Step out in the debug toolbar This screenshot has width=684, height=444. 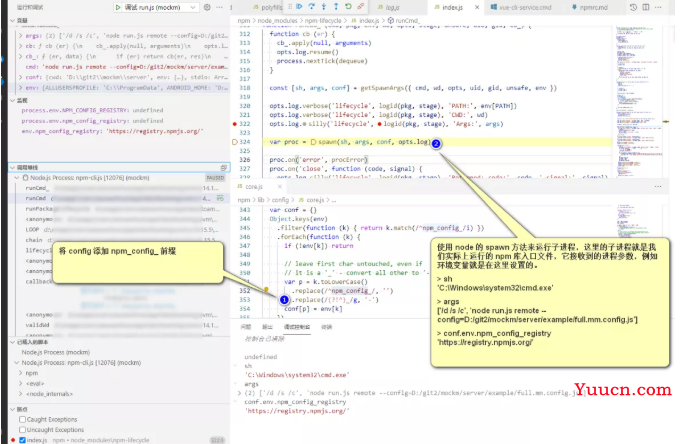point(336,7)
